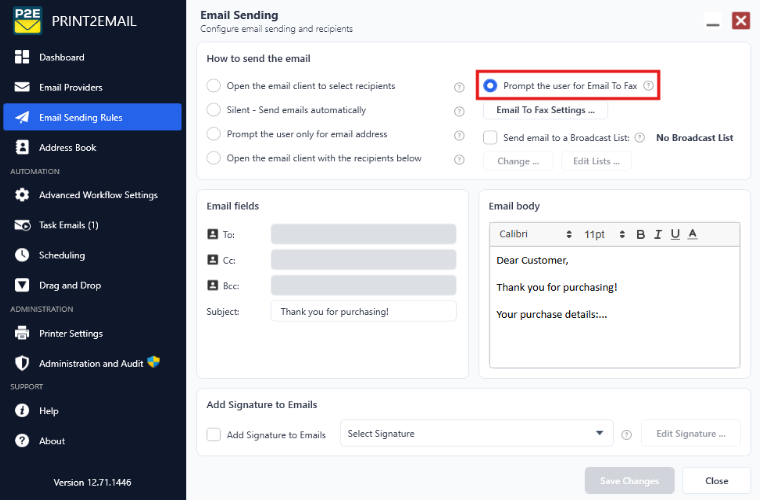Image resolution: width=760 pixels, height=500 pixels.
Task: Select Open the email client to select recipients
Action: click(214, 86)
